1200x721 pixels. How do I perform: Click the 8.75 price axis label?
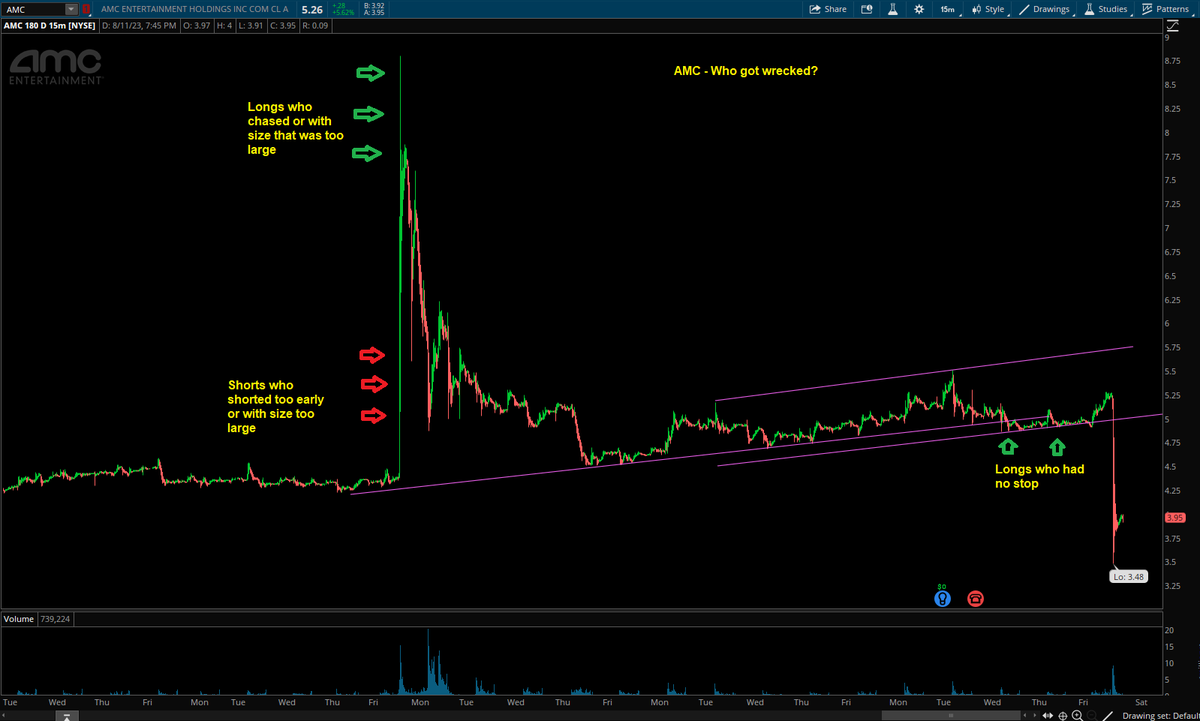(x=1175, y=62)
